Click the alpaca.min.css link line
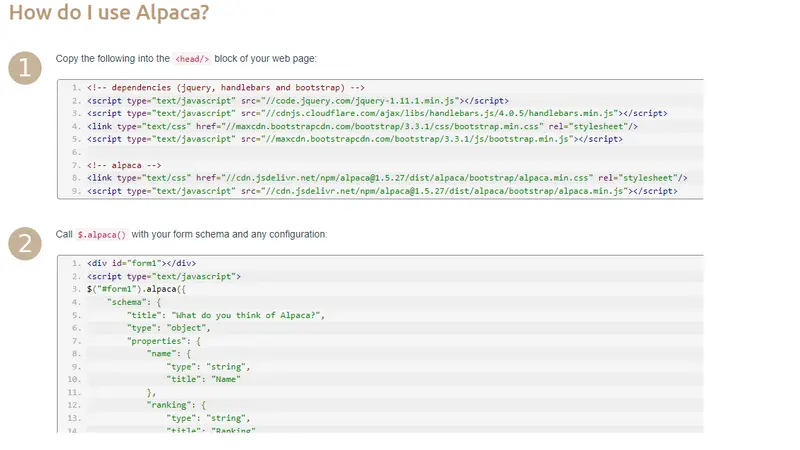 point(387,178)
